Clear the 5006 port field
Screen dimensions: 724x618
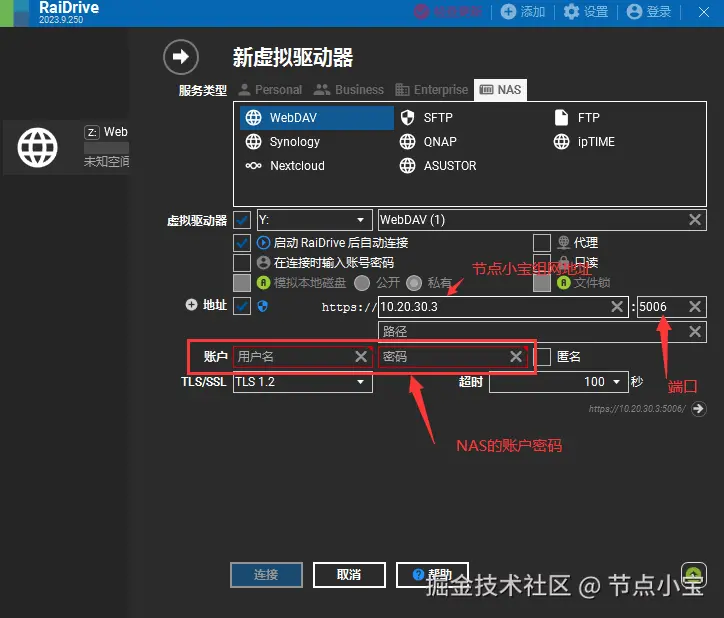point(695,307)
